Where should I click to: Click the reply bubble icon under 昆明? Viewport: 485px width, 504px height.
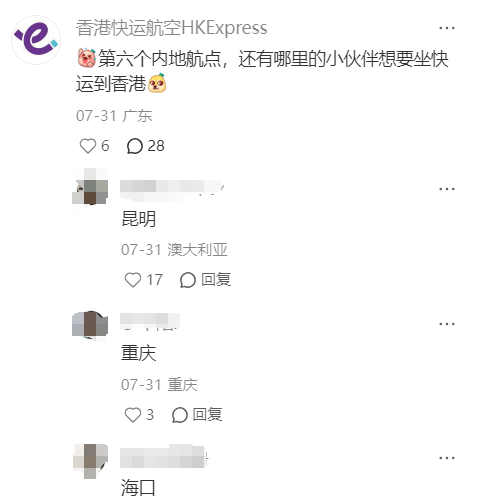click(x=188, y=280)
